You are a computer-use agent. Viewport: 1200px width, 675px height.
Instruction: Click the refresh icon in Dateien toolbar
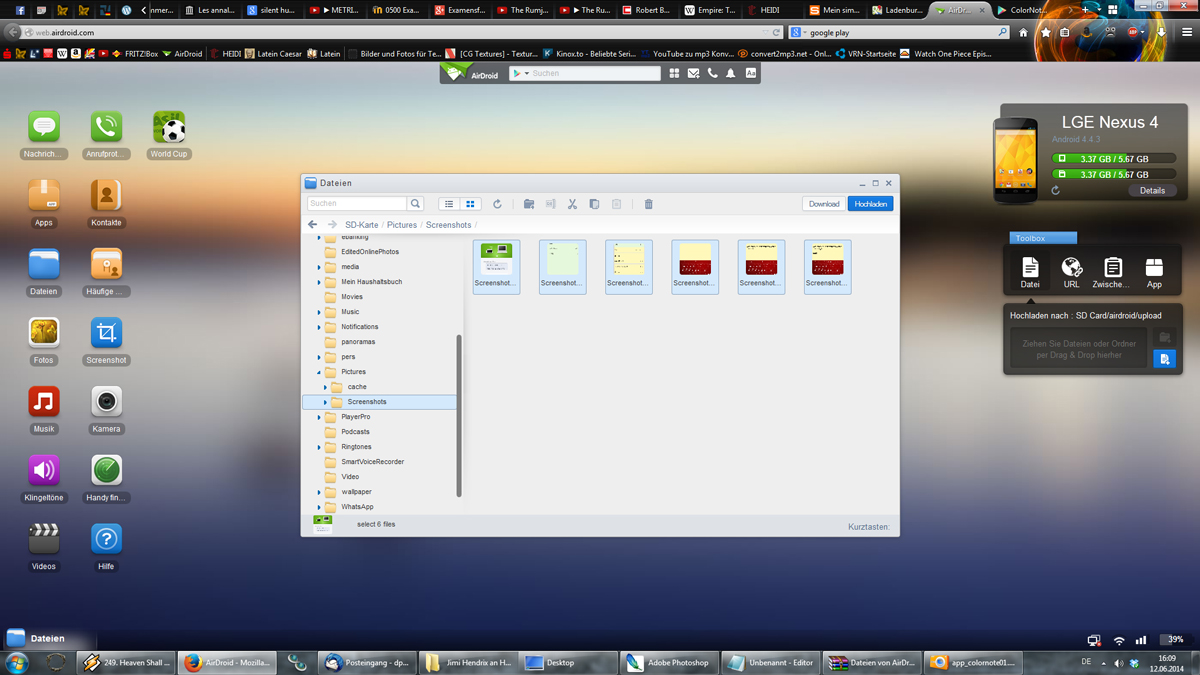(497, 204)
